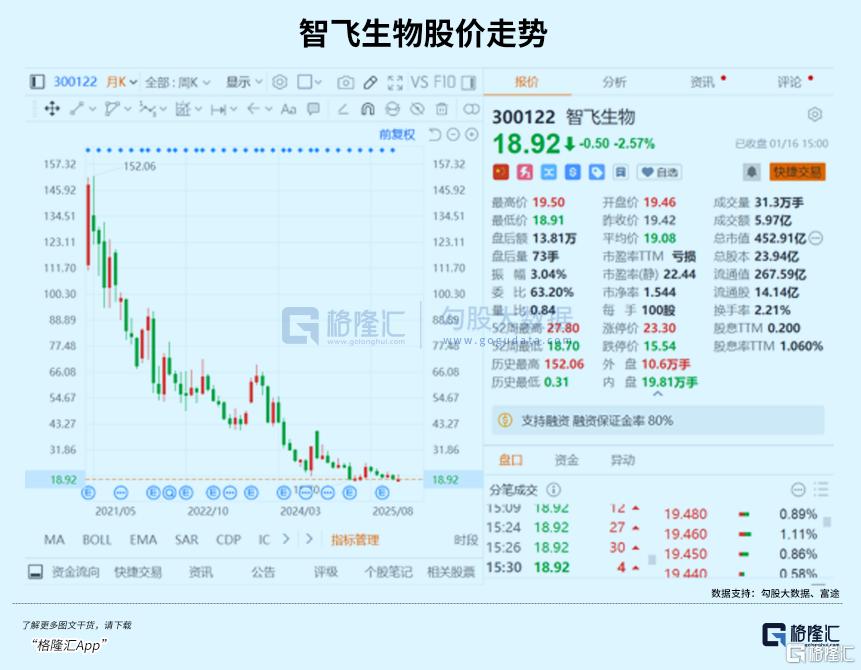Image resolution: width=861 pixels, height=670 pixels.
Task: Switch to the 分析 tab
Action: [613, 83]
